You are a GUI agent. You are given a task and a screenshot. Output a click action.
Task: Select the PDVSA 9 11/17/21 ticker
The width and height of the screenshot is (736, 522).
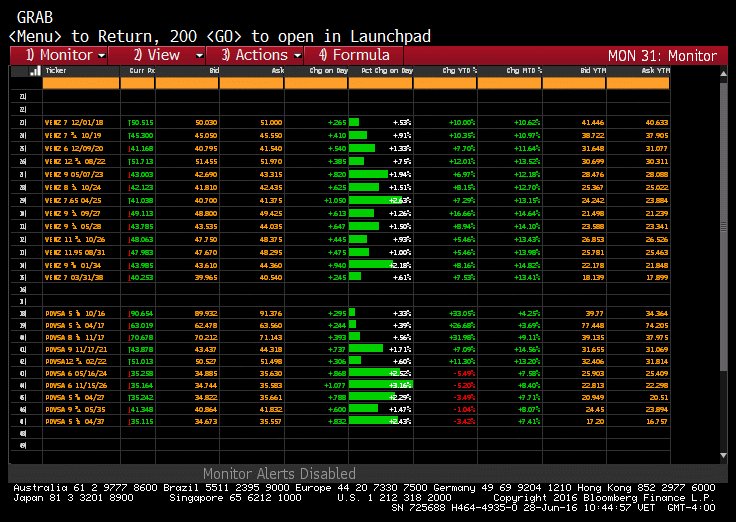coord(76,349)
